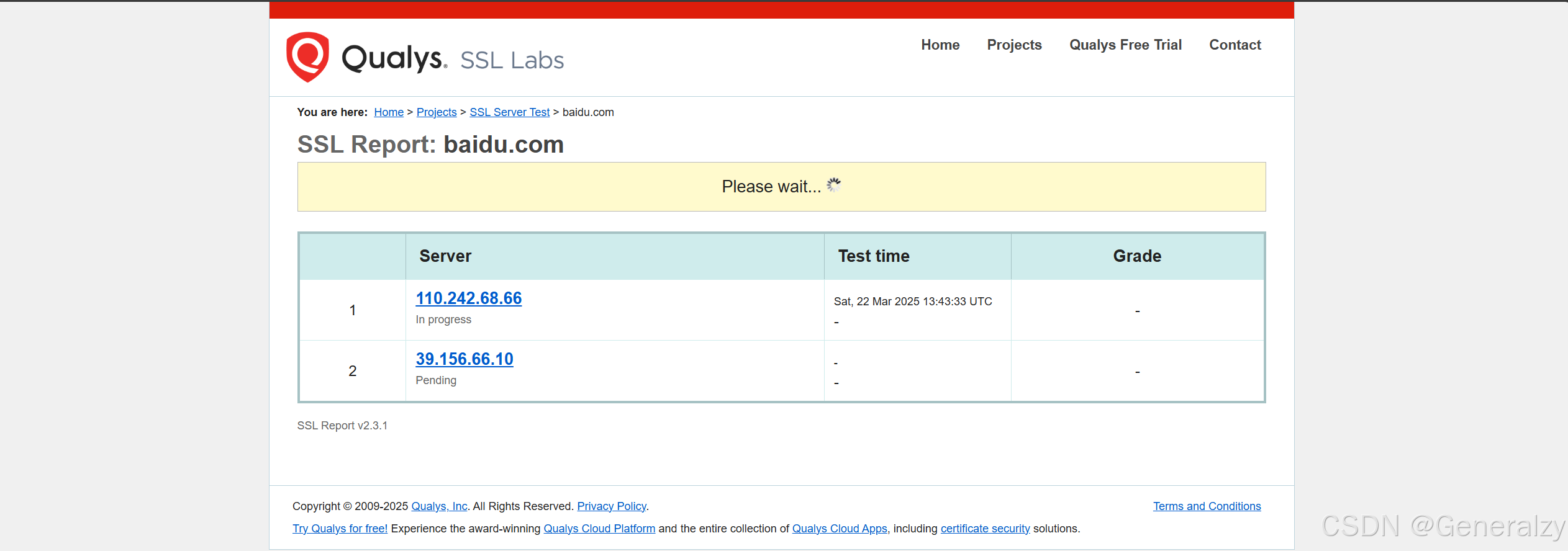Click the 'SSL Report: baidu.com' heading

click(430, 145)
